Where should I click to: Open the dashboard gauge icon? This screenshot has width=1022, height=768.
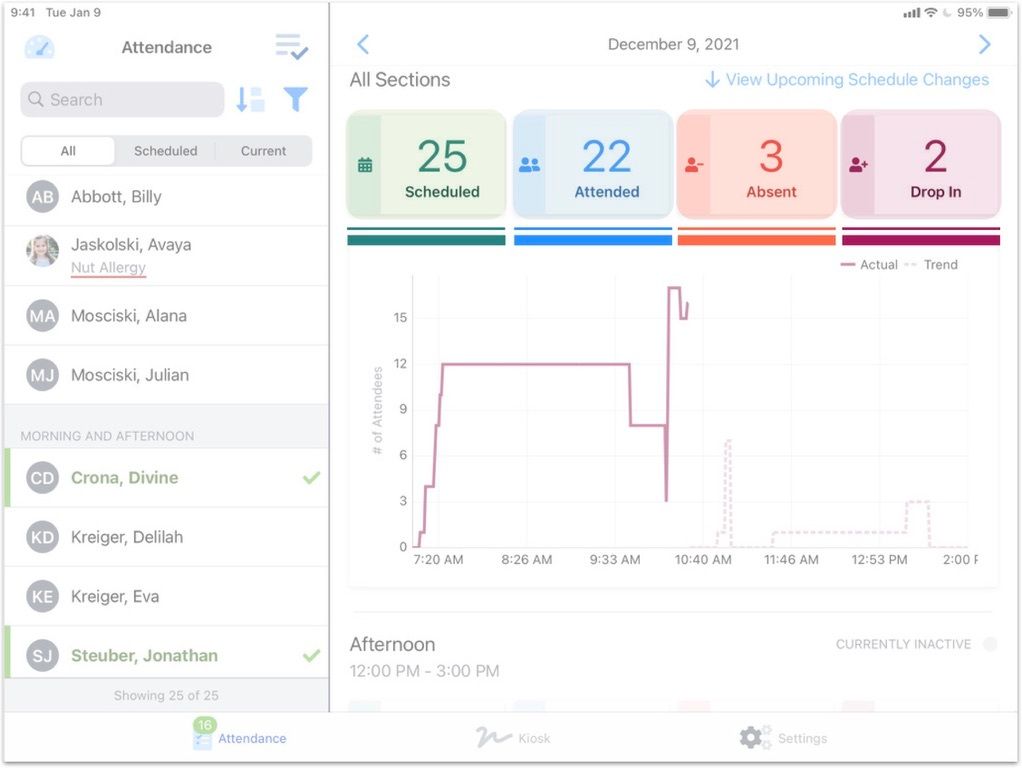39,47
